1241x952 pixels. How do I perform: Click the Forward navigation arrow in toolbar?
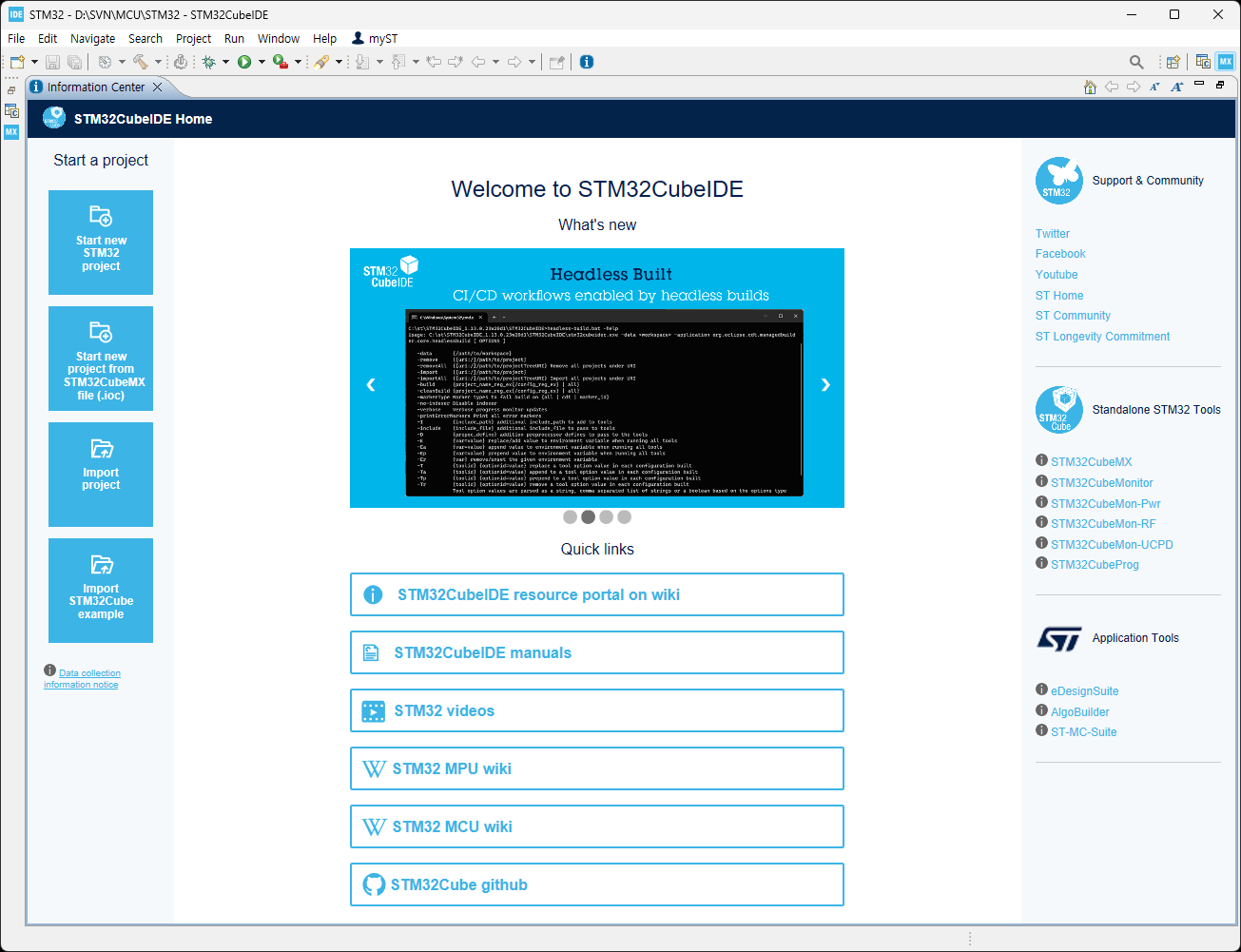[514, 62]
